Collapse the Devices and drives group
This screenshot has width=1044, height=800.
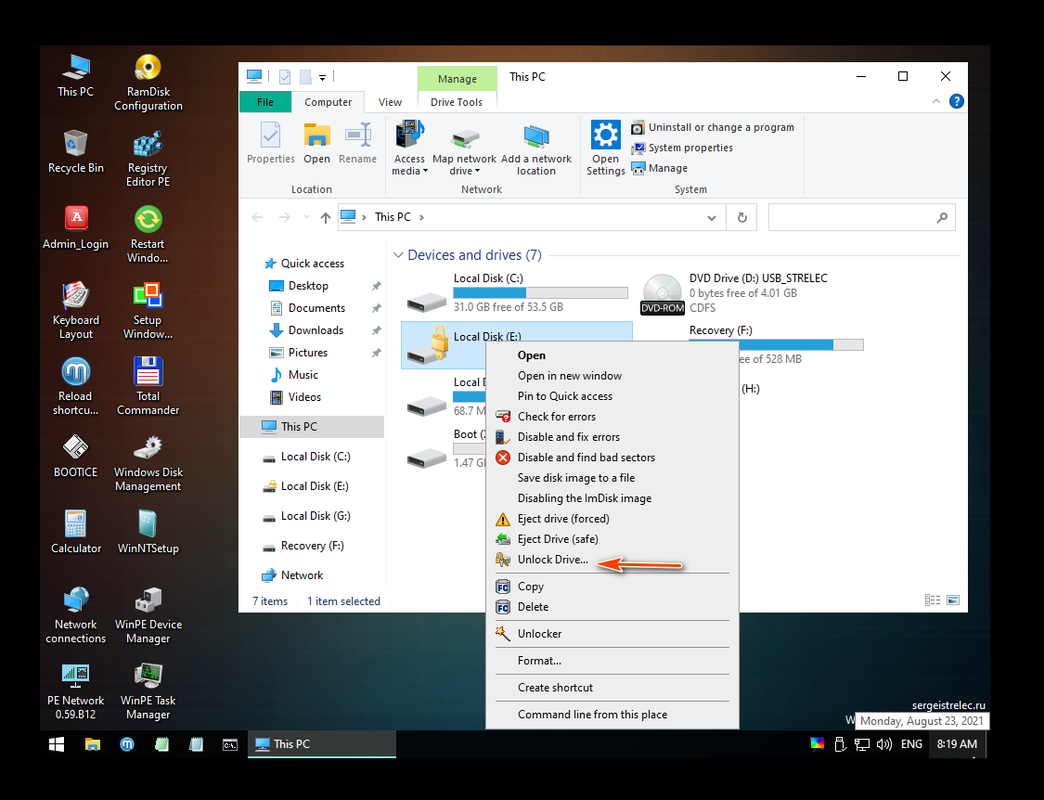point(398,255)
